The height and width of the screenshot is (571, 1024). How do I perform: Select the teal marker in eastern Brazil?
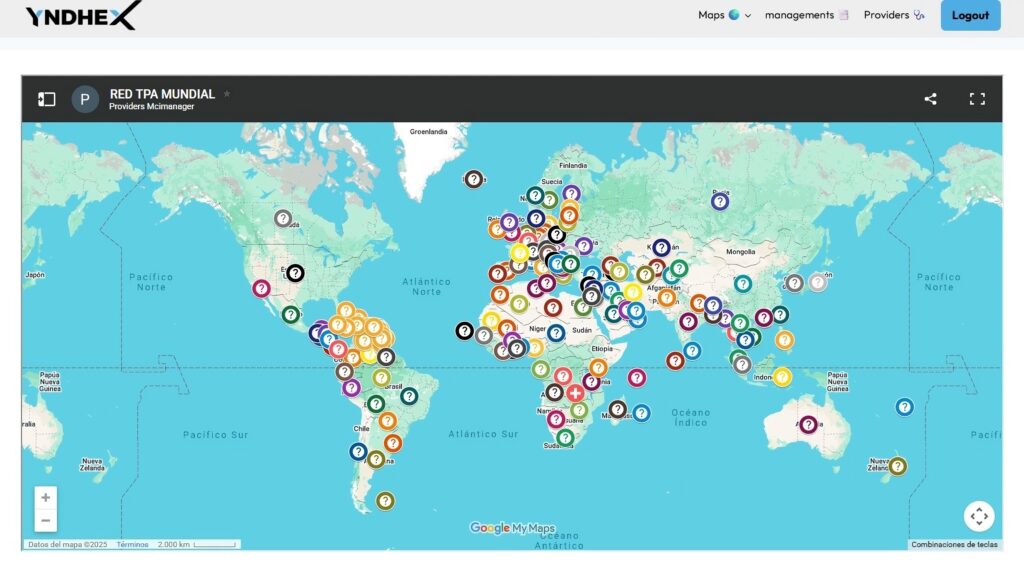[x=409, y=396]
